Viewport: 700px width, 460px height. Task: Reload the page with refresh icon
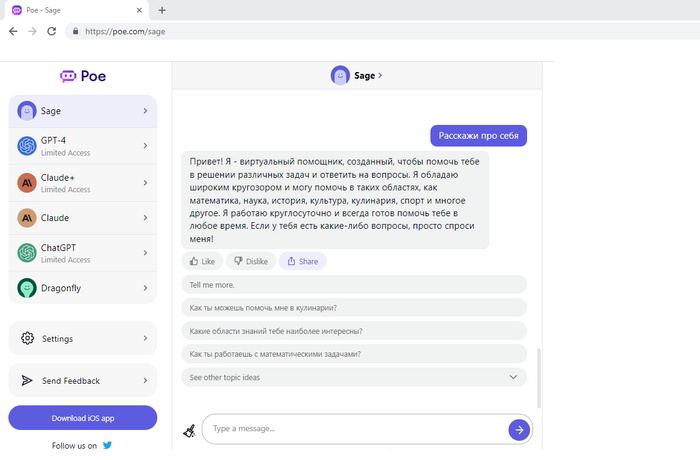pyautogui.click(x=52, y=31)
